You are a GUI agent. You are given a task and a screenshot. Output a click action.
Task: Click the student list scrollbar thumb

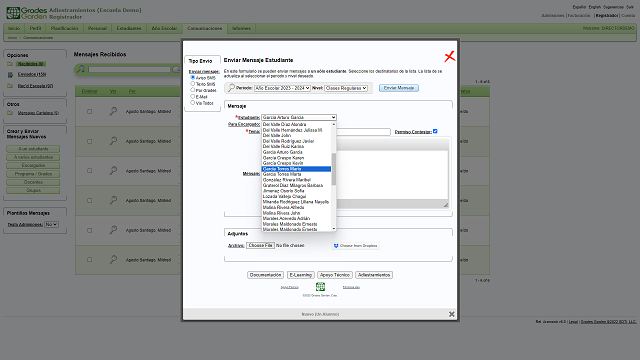[x=334, y=169]
